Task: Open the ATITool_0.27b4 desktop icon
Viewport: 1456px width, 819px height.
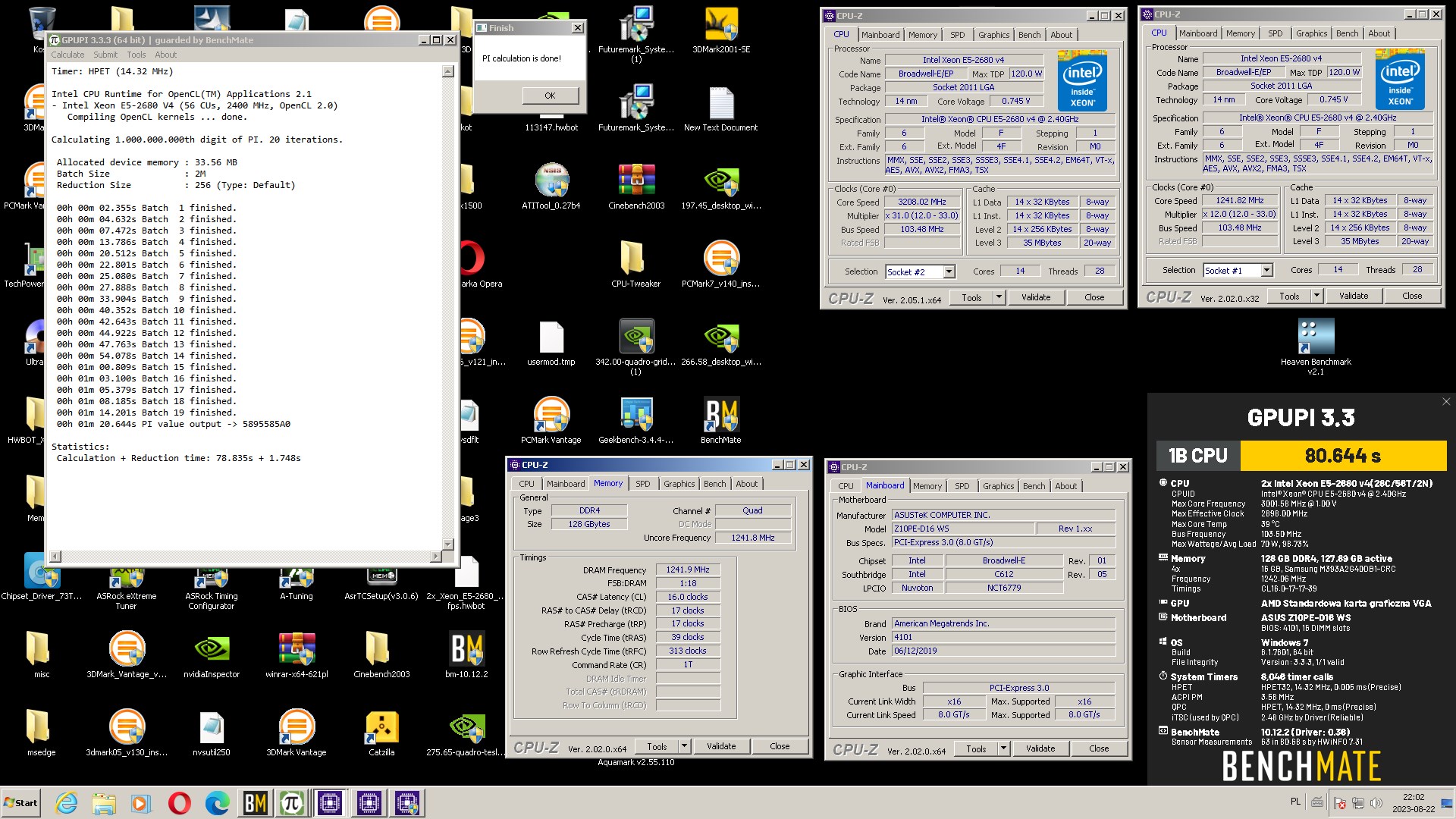Action: 551,187
